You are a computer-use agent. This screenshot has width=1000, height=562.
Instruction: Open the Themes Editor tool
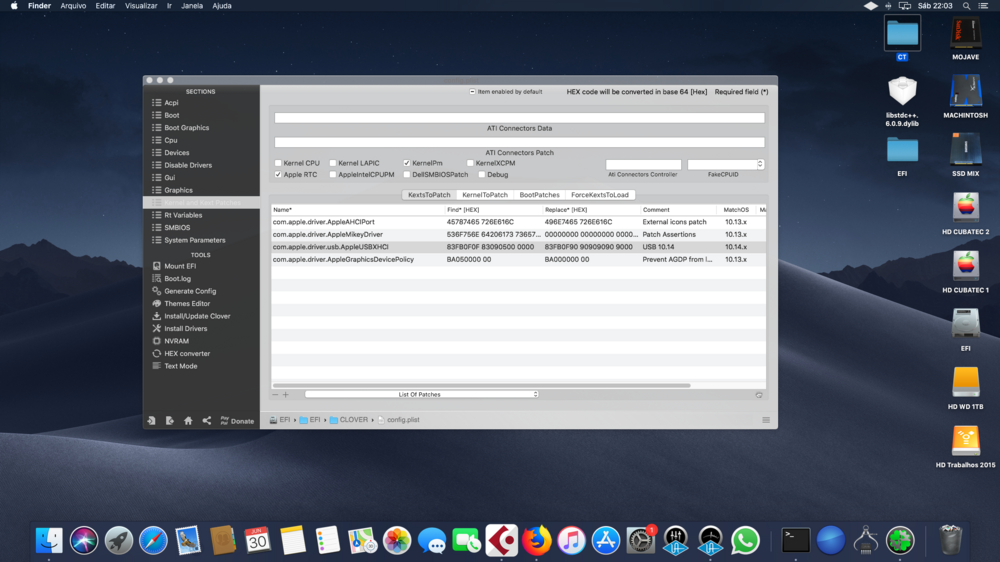pyautogui.click(x=187, y=304)
